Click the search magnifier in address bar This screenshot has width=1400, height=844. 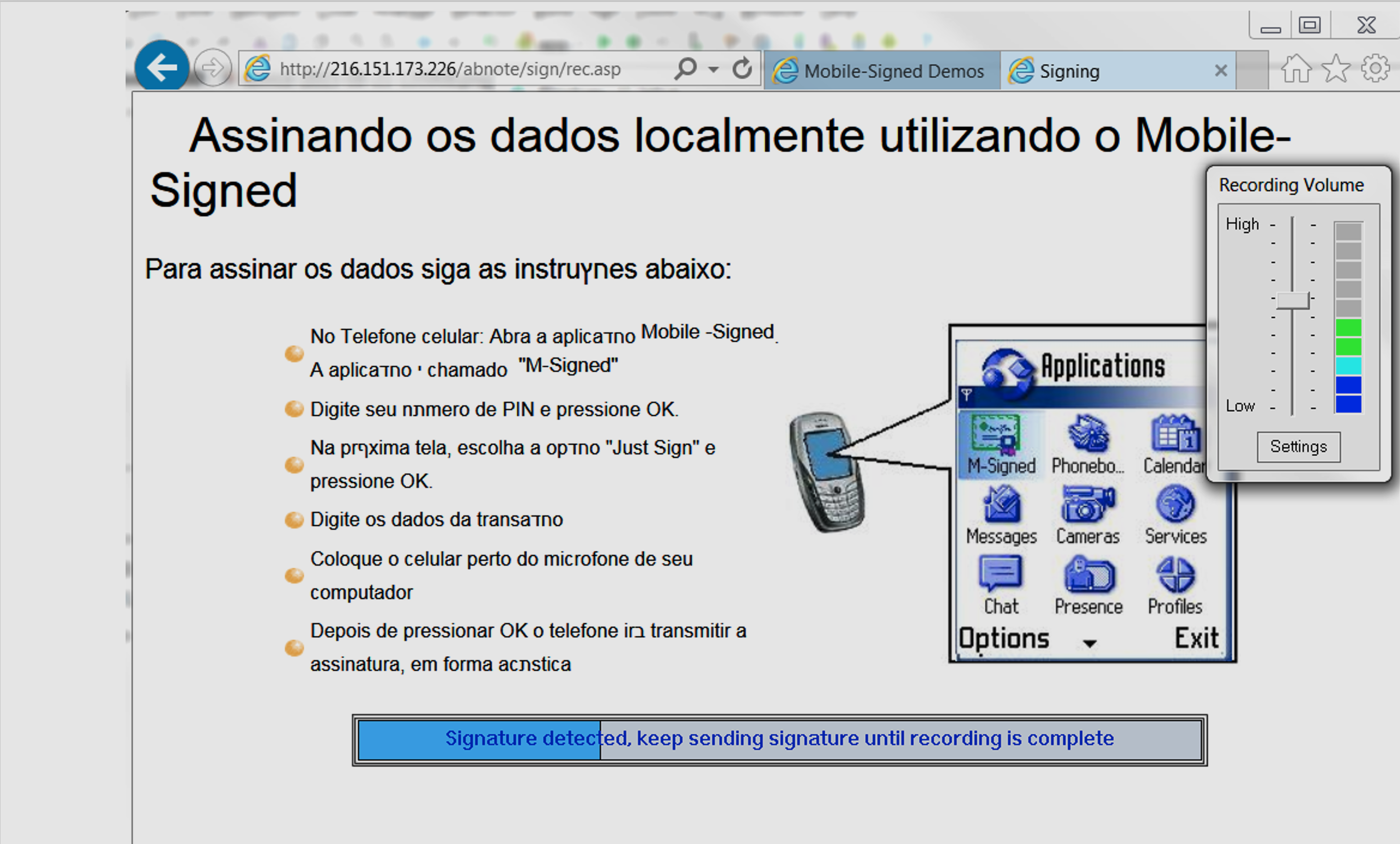pyautogui.click(x=686, y=69)
